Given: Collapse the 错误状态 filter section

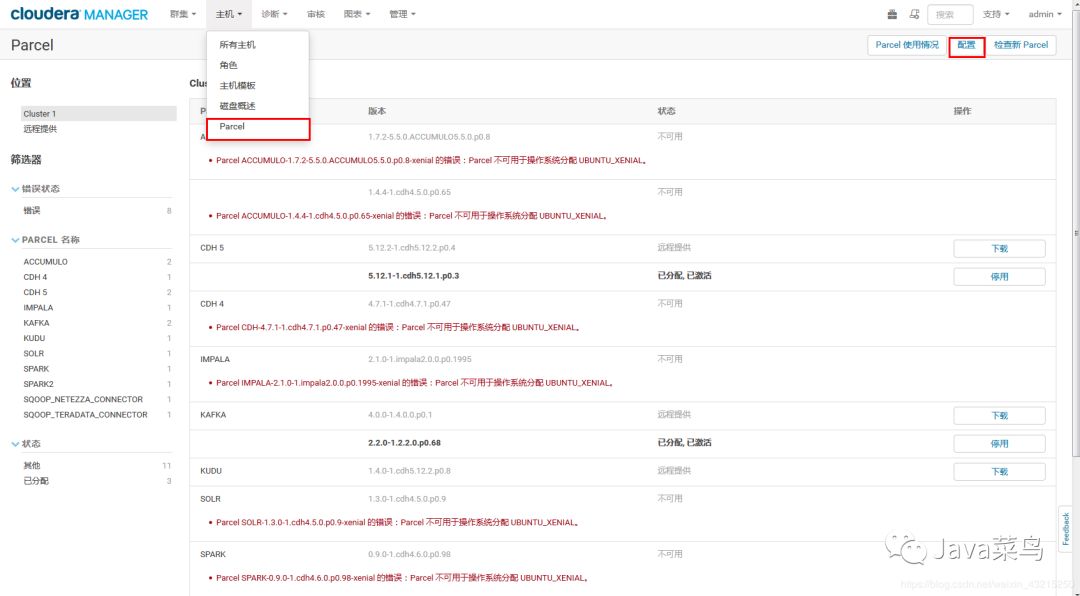Looking at the screenshot, I should click(x=36, y=189).
